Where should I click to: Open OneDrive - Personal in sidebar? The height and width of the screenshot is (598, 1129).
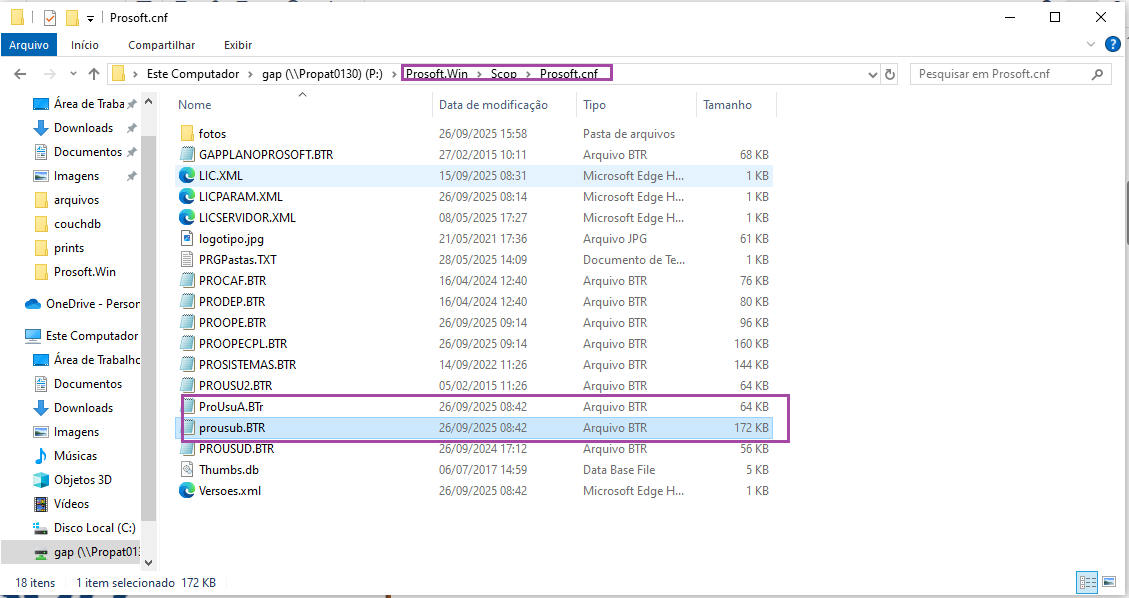[82, 304]
